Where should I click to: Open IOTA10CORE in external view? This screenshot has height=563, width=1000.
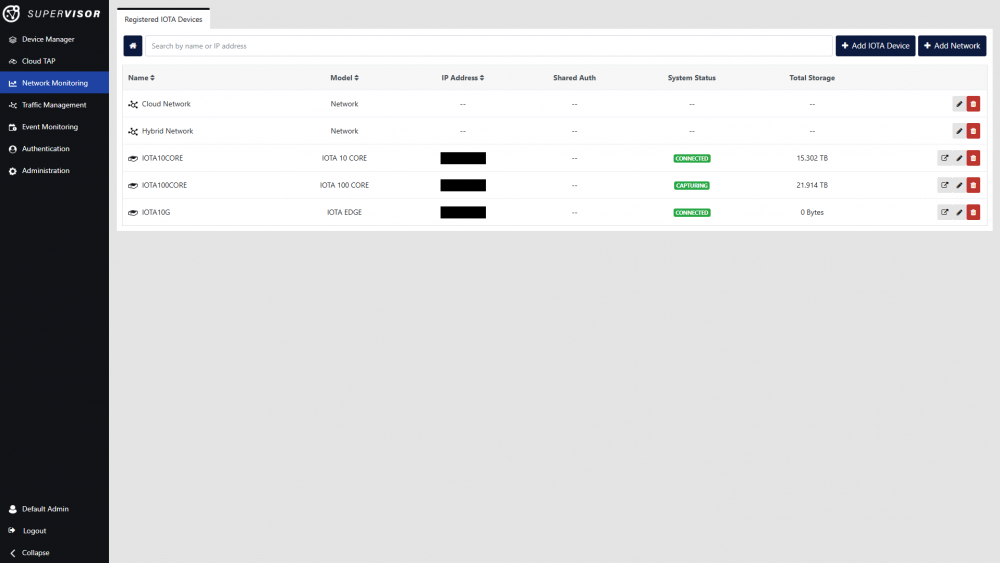(944, 158)
